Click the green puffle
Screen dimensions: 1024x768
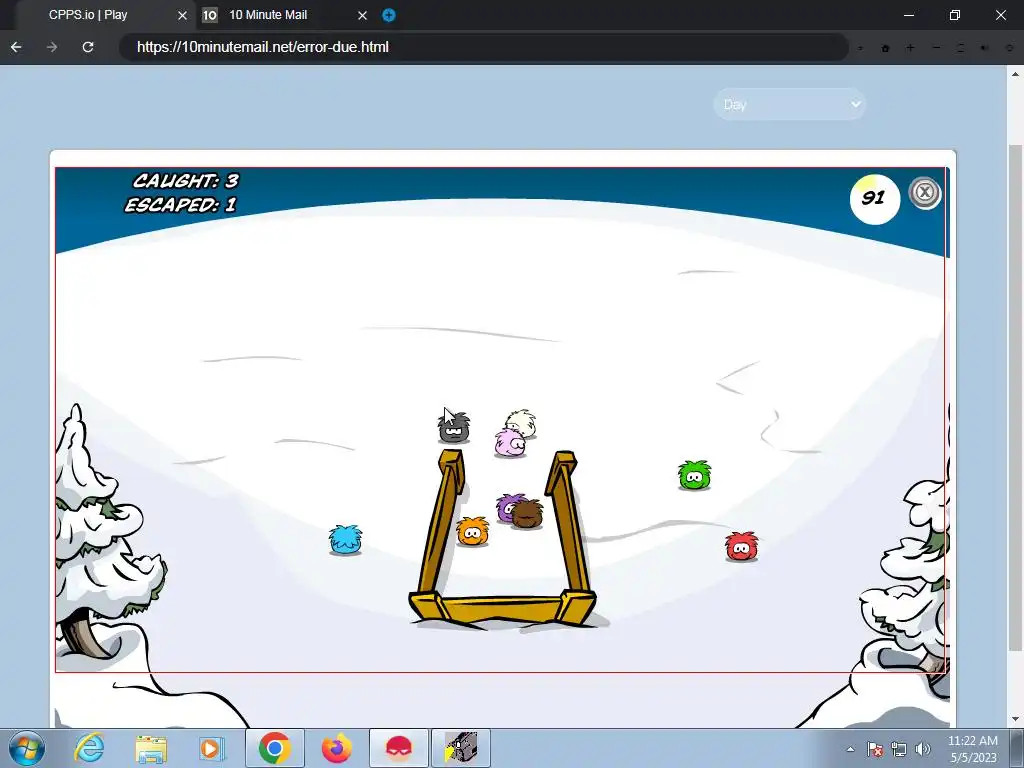pos(694,475)
